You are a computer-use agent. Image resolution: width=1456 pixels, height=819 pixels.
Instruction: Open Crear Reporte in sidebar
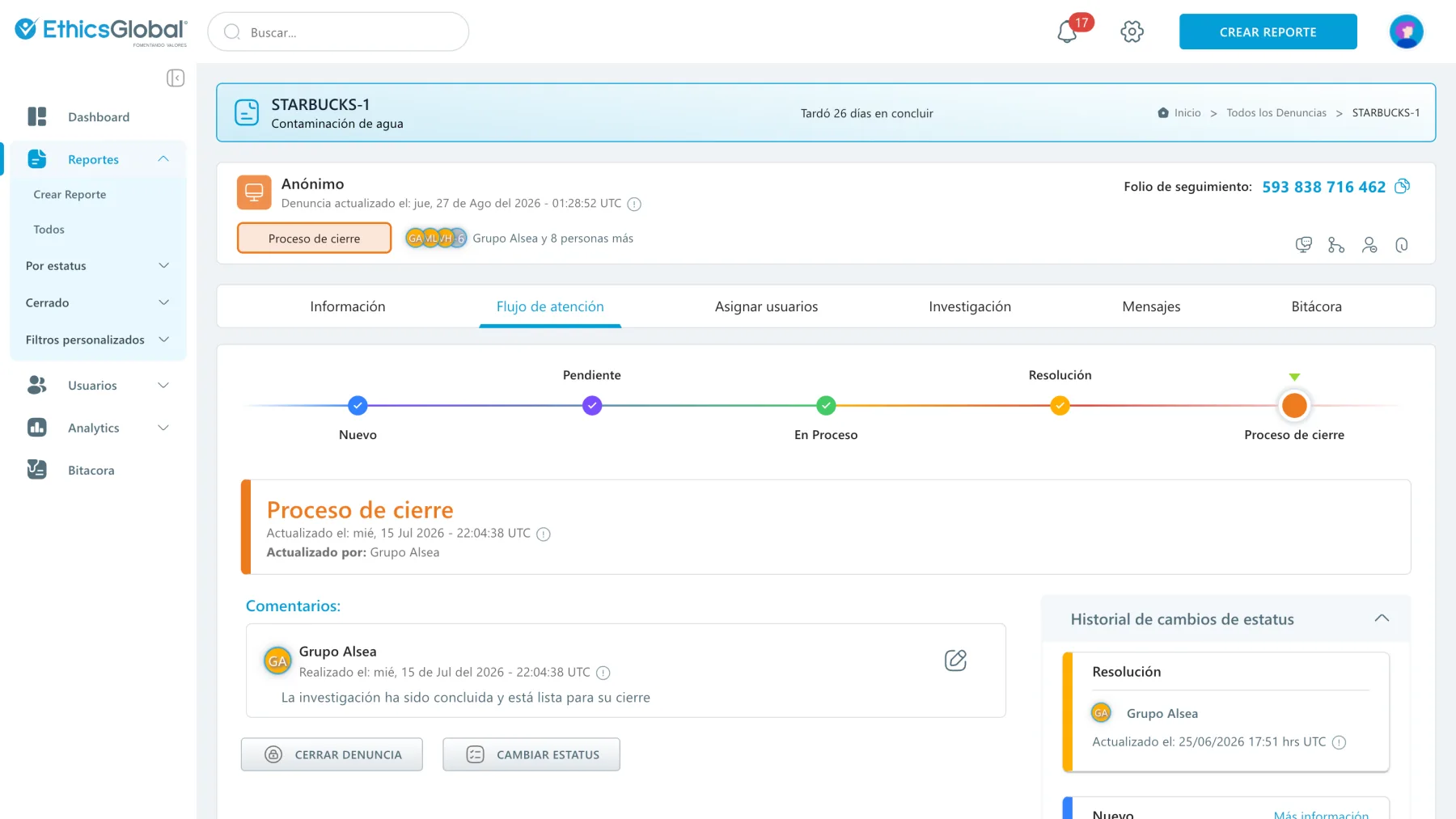[70, 194]
